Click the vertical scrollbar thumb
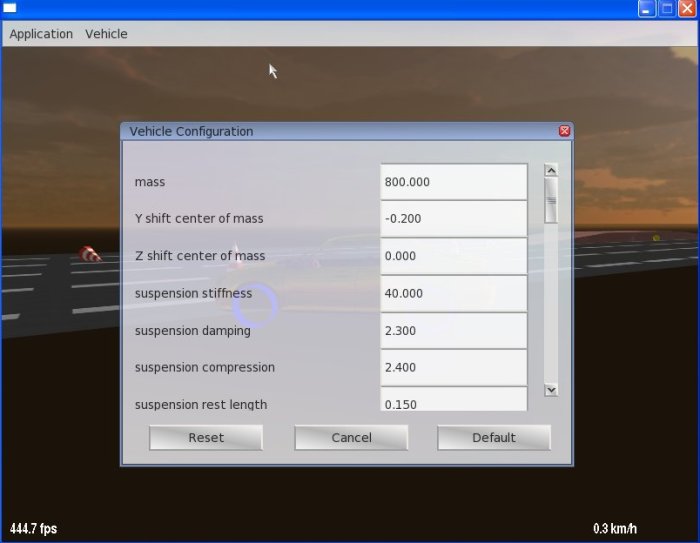The image size is (700, 543). coord(551,200)
